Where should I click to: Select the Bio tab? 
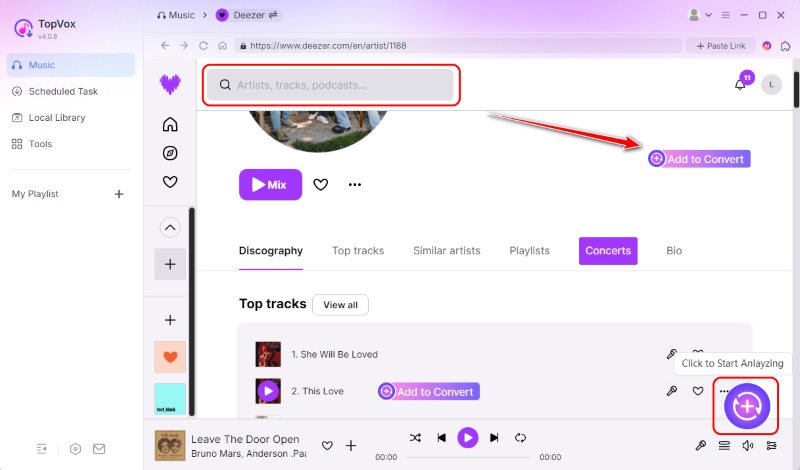(x=674, y=251)
